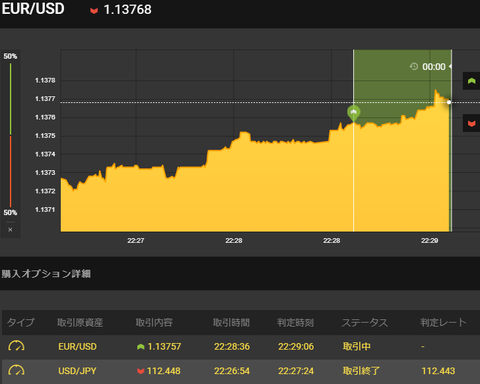Click the bottom 50% sentiment label

pos(10,213)
